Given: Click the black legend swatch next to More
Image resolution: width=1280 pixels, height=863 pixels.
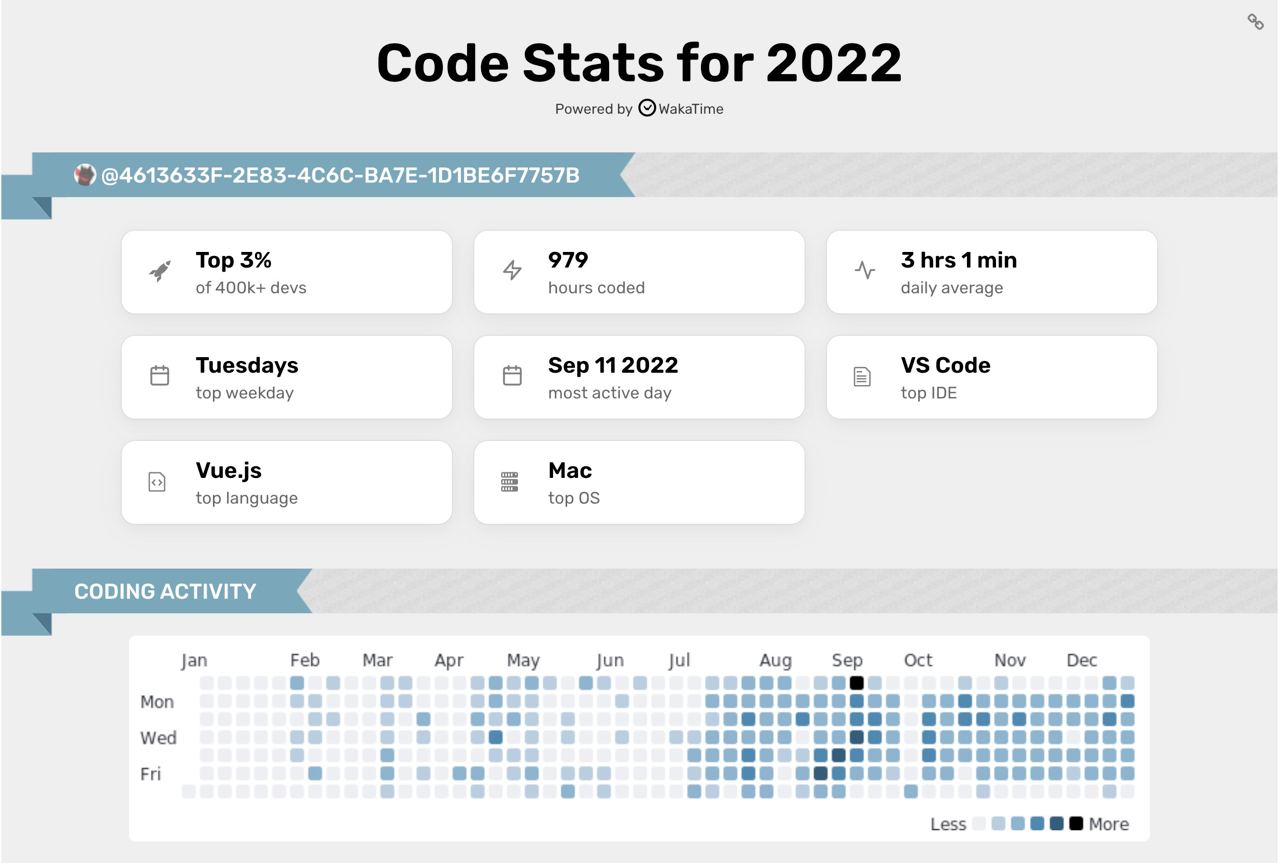Looking at the screenshot, I should pyautogui.click(x=1076, y=824).
